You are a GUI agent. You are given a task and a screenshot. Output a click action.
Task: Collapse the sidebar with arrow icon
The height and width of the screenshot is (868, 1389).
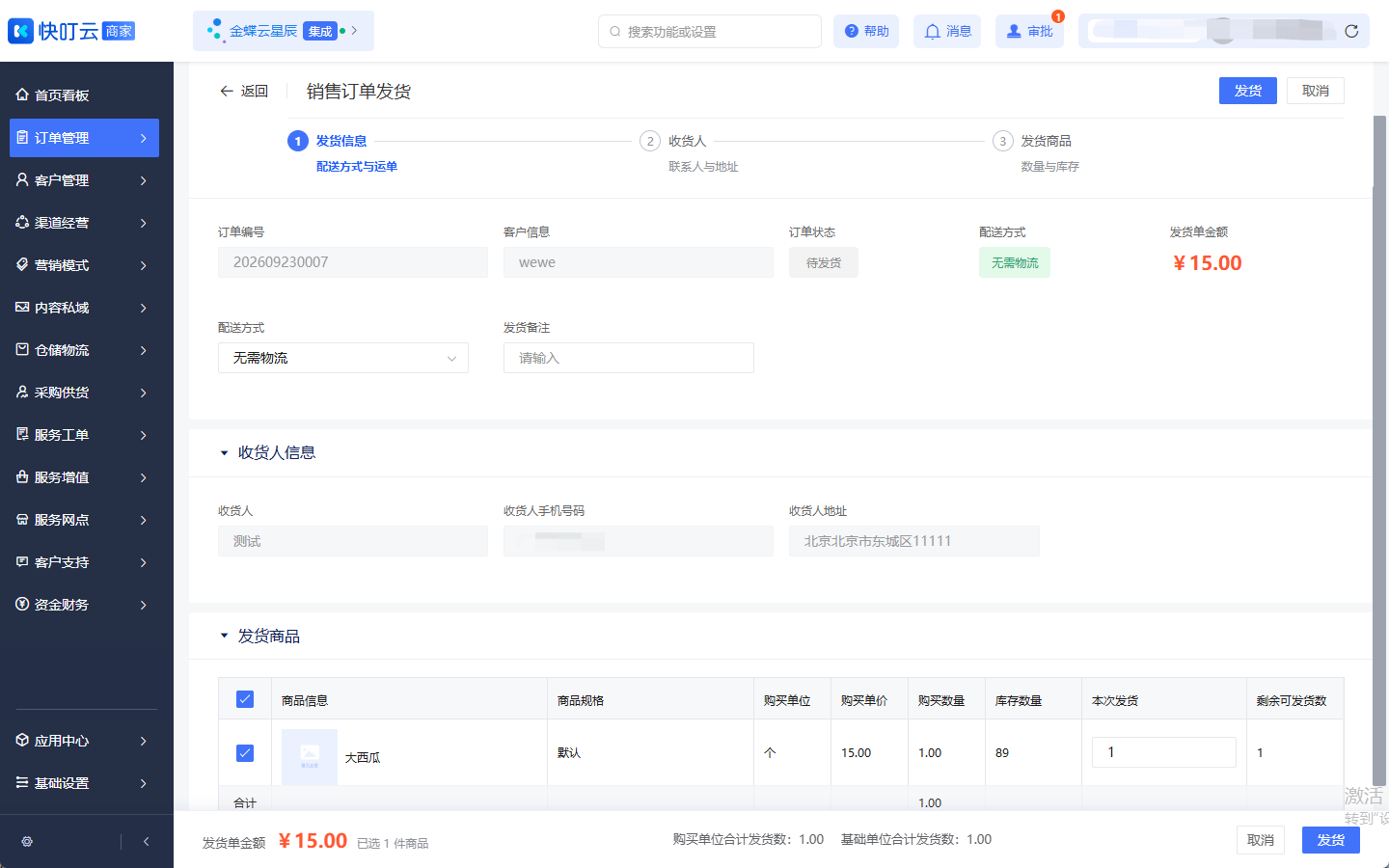tap(146, 841)
